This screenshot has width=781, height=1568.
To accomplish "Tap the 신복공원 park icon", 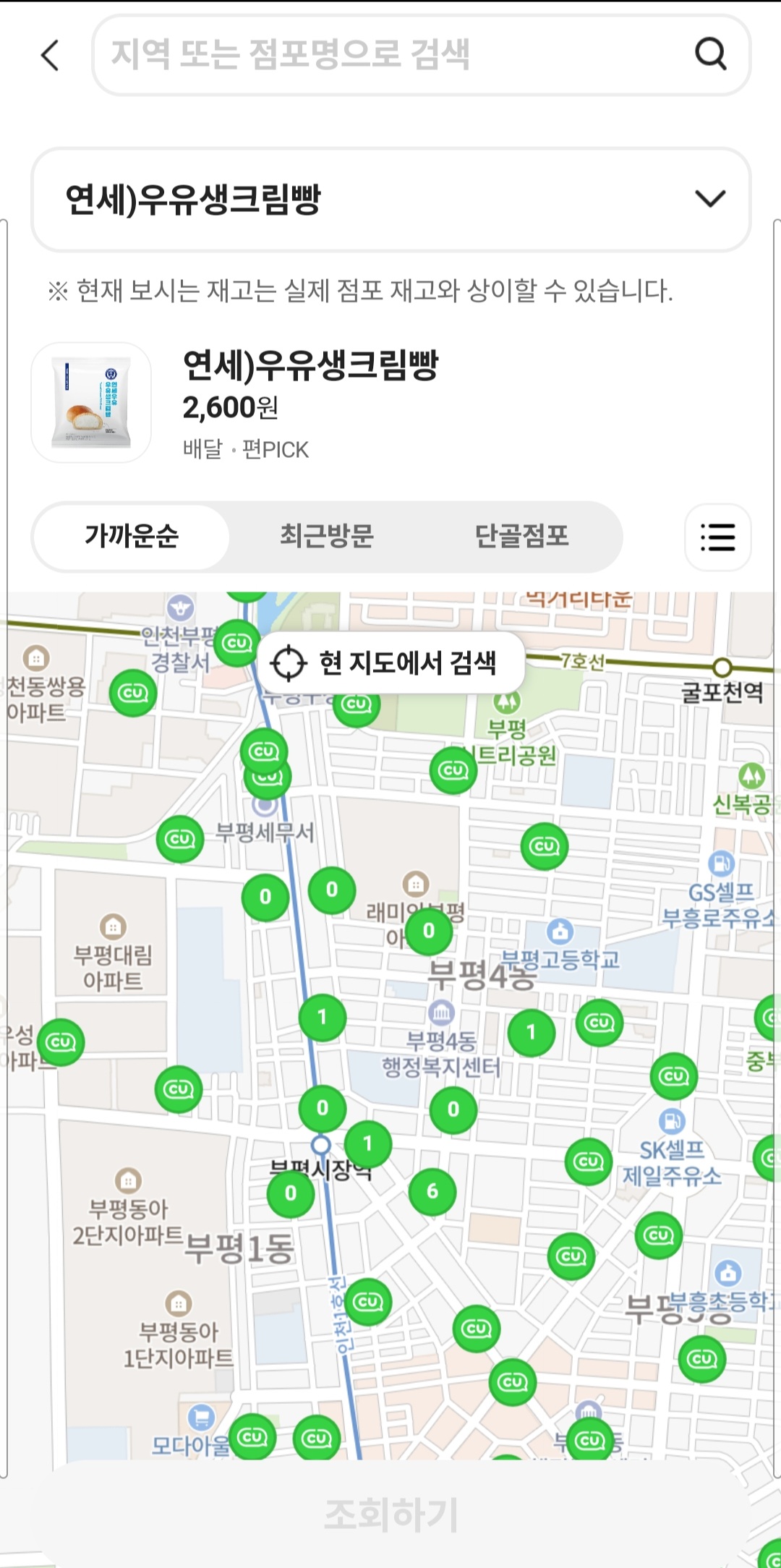I will (x=751, y=776).
